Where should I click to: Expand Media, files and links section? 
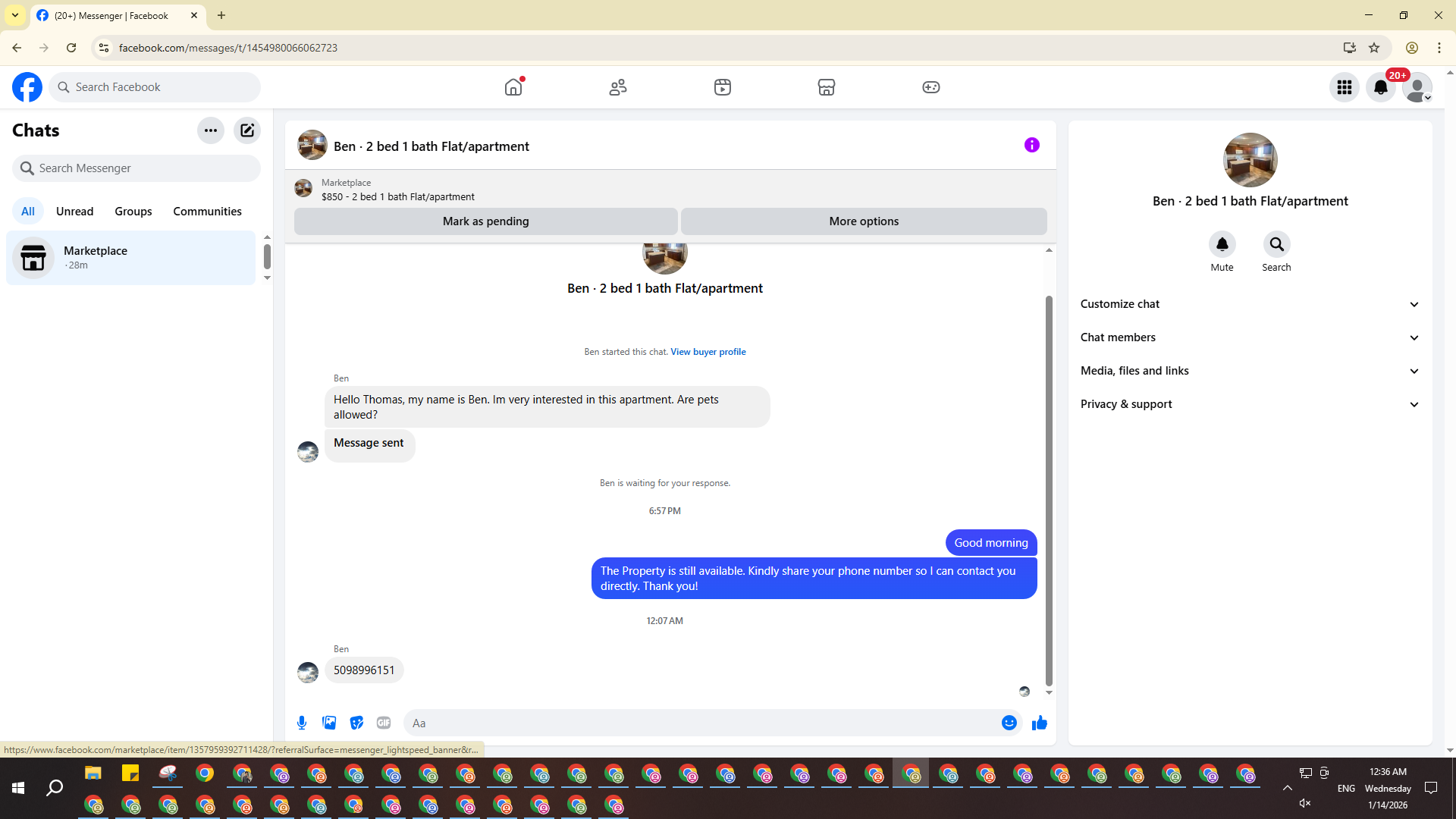pyautogui.click(x=1250, y=371)
